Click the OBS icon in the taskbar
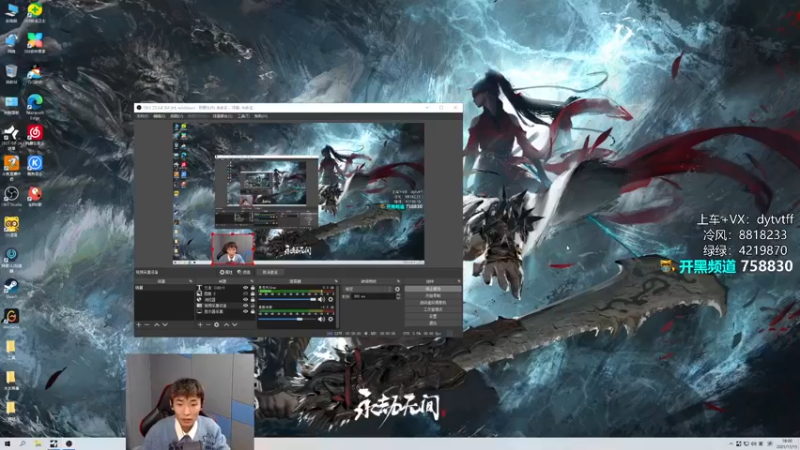The height and width of the screenshot is (450, 800). tap(69, 444)
